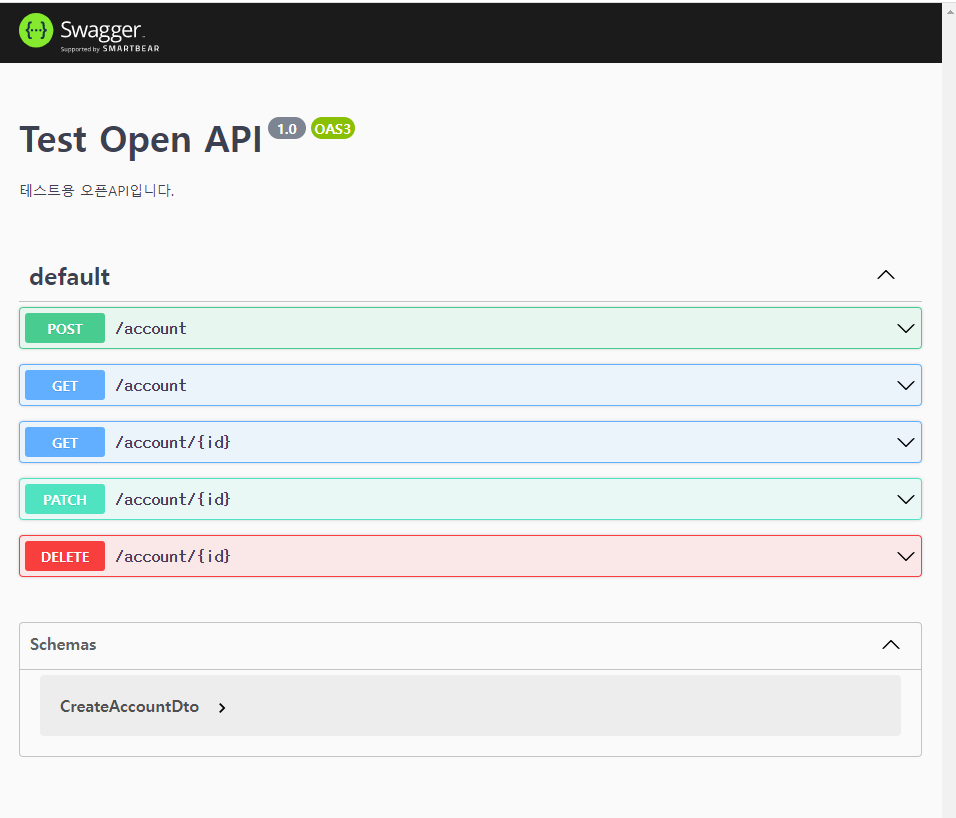
Task: Click the OAS3 specification badge
Action: click(332, 128)
